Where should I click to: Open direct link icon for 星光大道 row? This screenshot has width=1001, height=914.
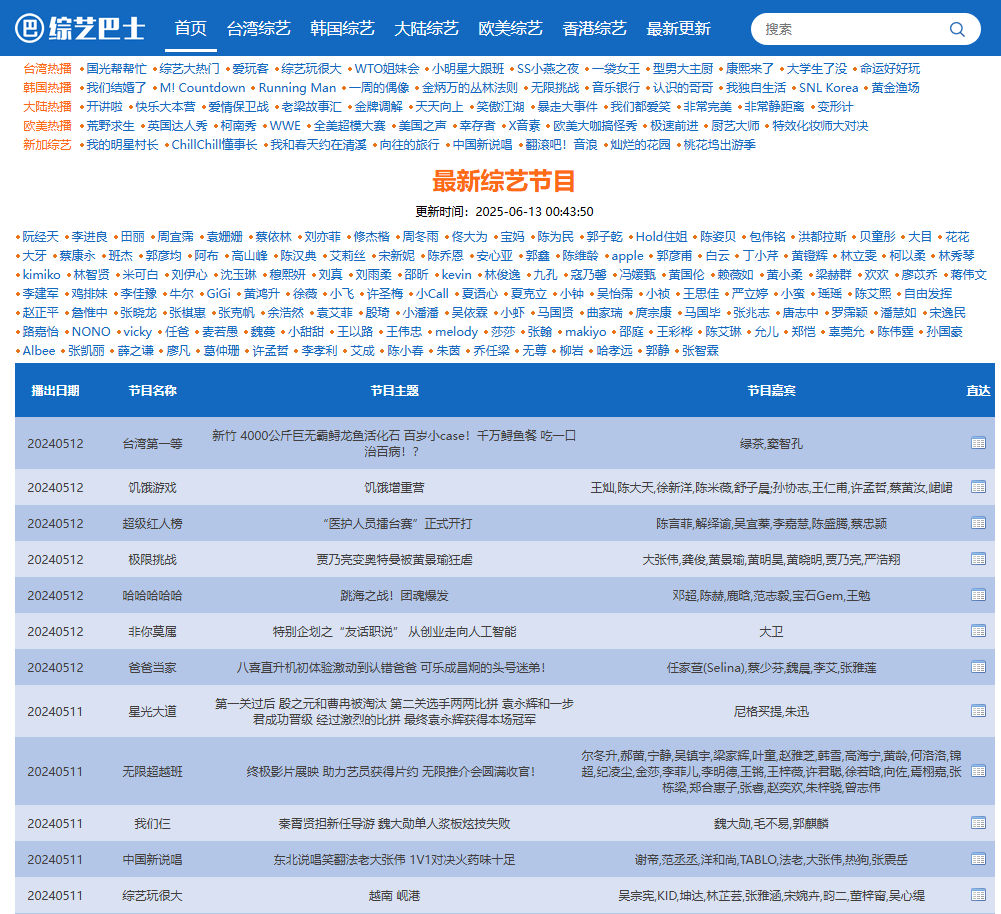pos(978,711)
